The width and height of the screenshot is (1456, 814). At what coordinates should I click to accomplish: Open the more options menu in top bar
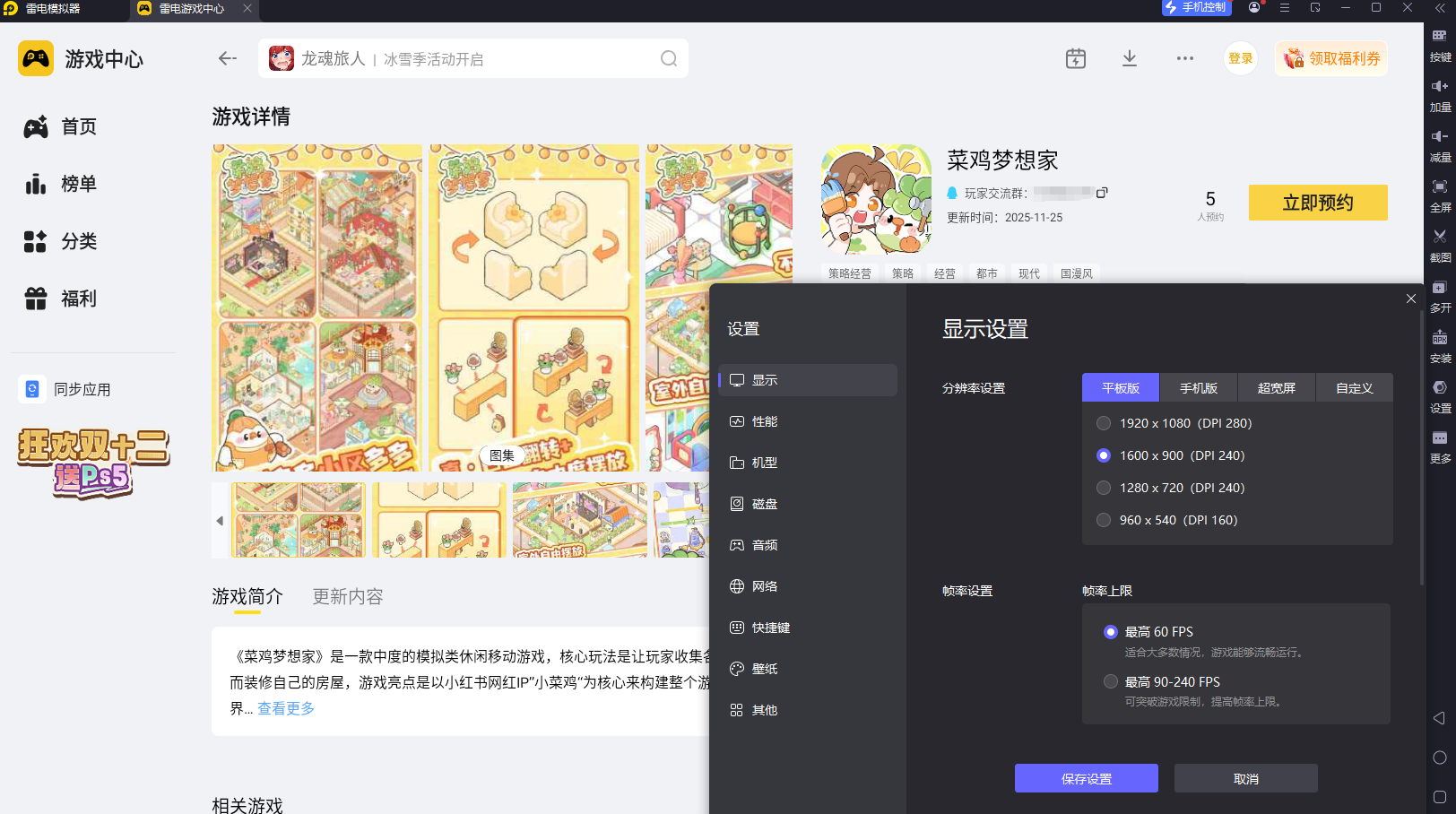pos(1184,58)
